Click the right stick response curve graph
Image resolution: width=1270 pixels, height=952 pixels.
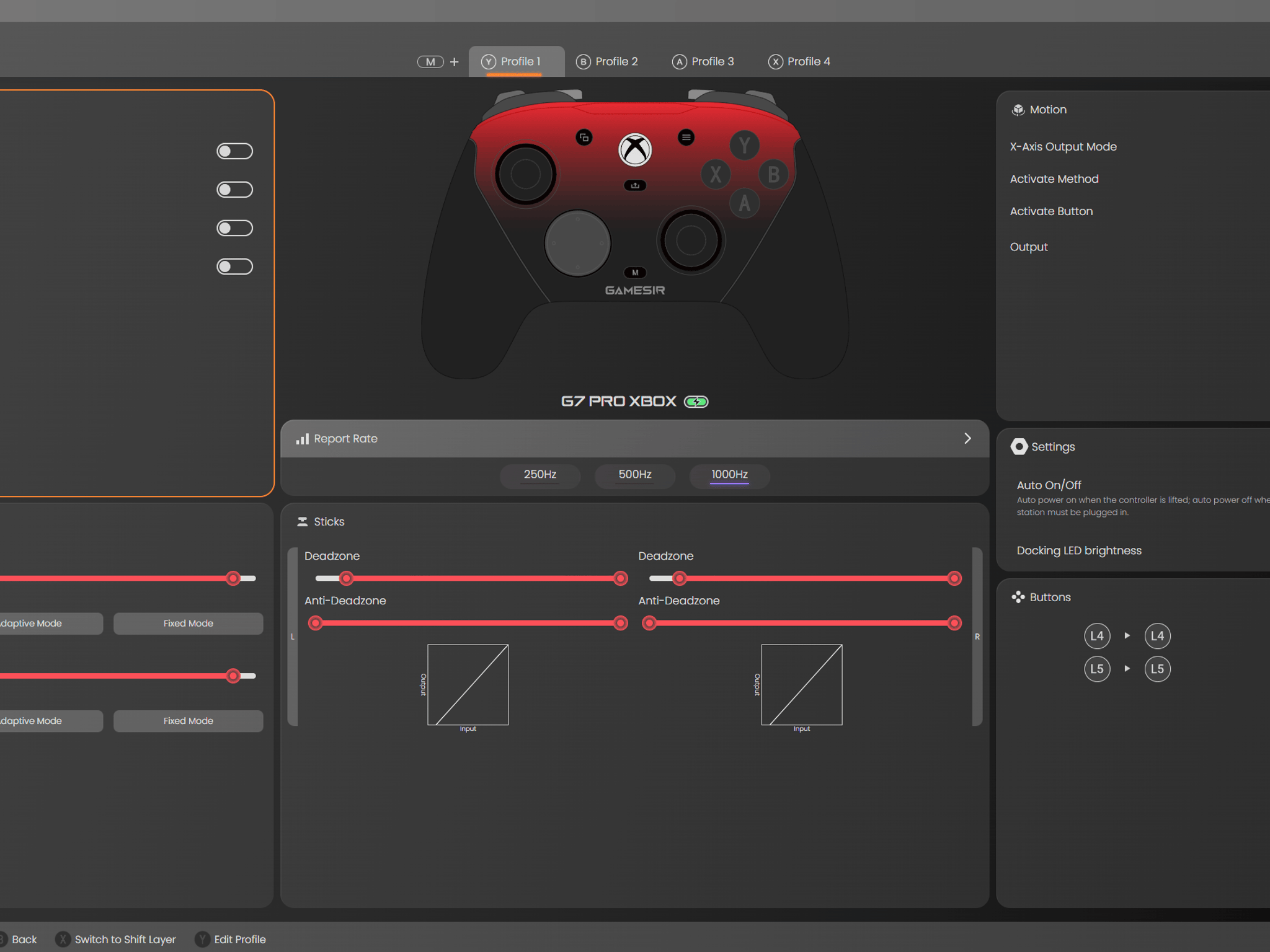[x=802, y=685]
